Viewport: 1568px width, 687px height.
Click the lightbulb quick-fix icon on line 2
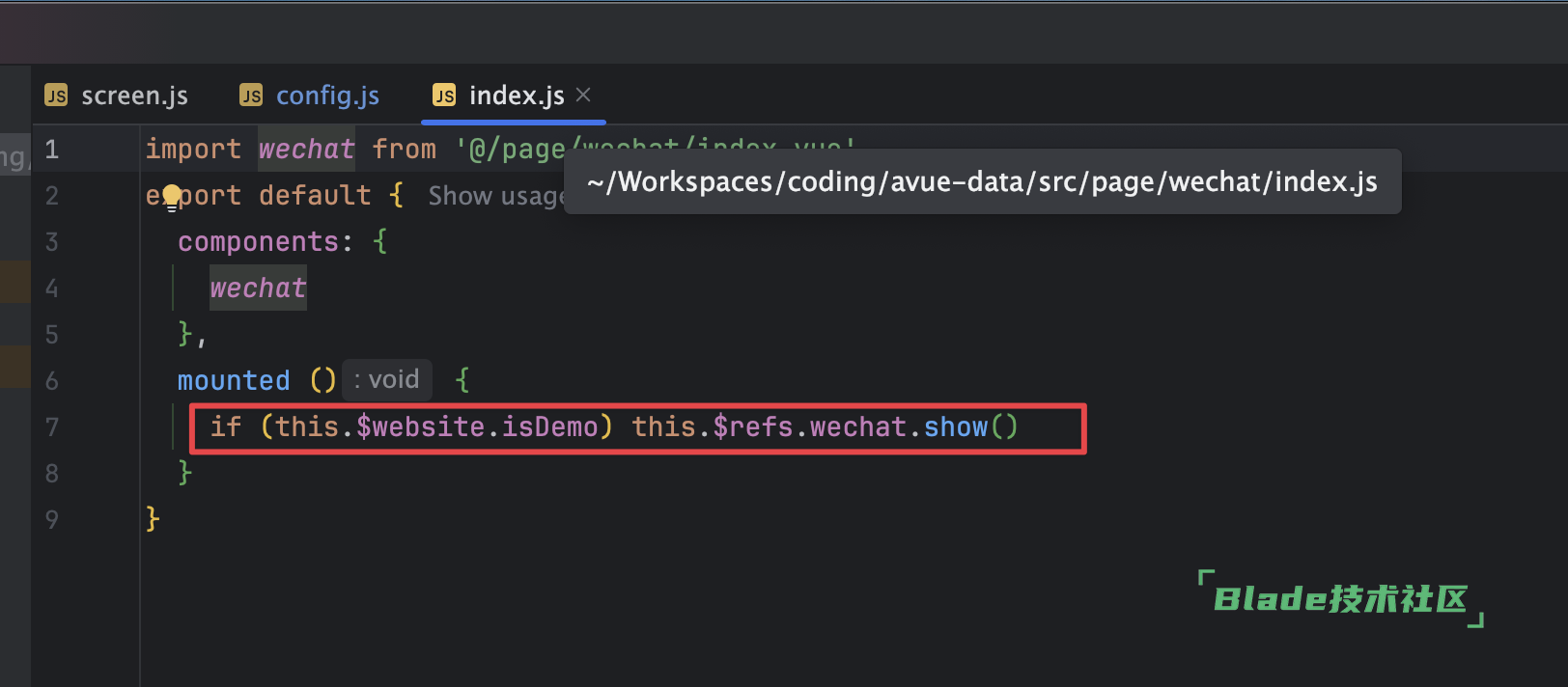click(x=172, y=197)
